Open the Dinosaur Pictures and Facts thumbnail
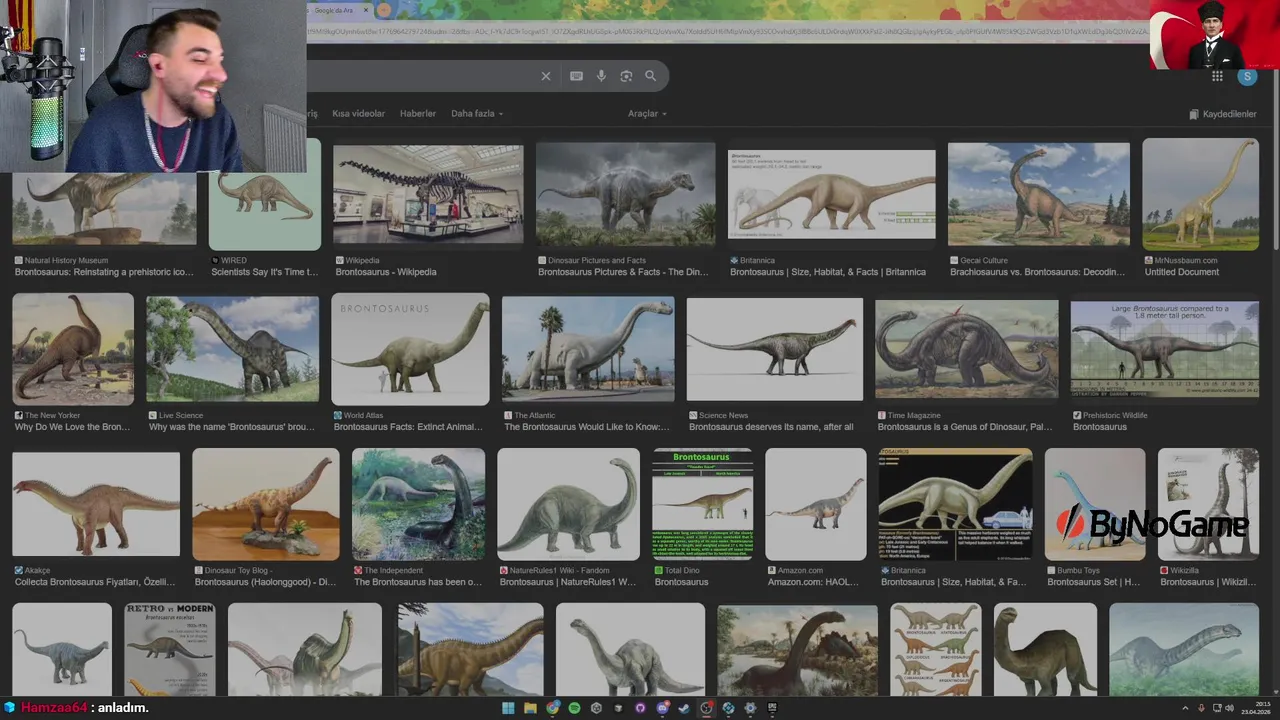The width and height of the screenshot is (1280, 720). pos(626,194)
